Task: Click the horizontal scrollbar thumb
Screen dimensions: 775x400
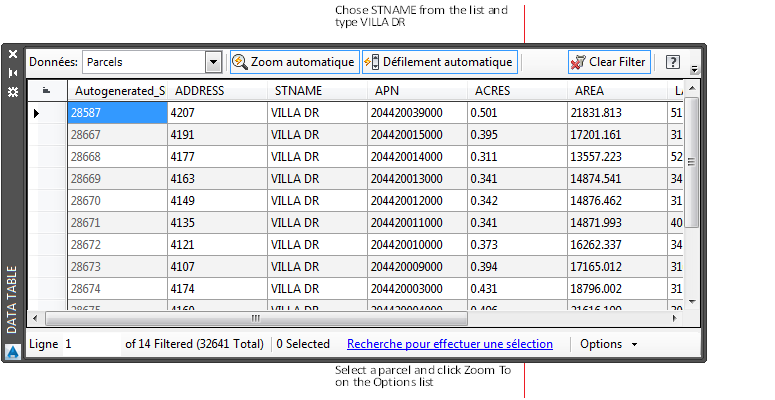Action: pos(256,318)
